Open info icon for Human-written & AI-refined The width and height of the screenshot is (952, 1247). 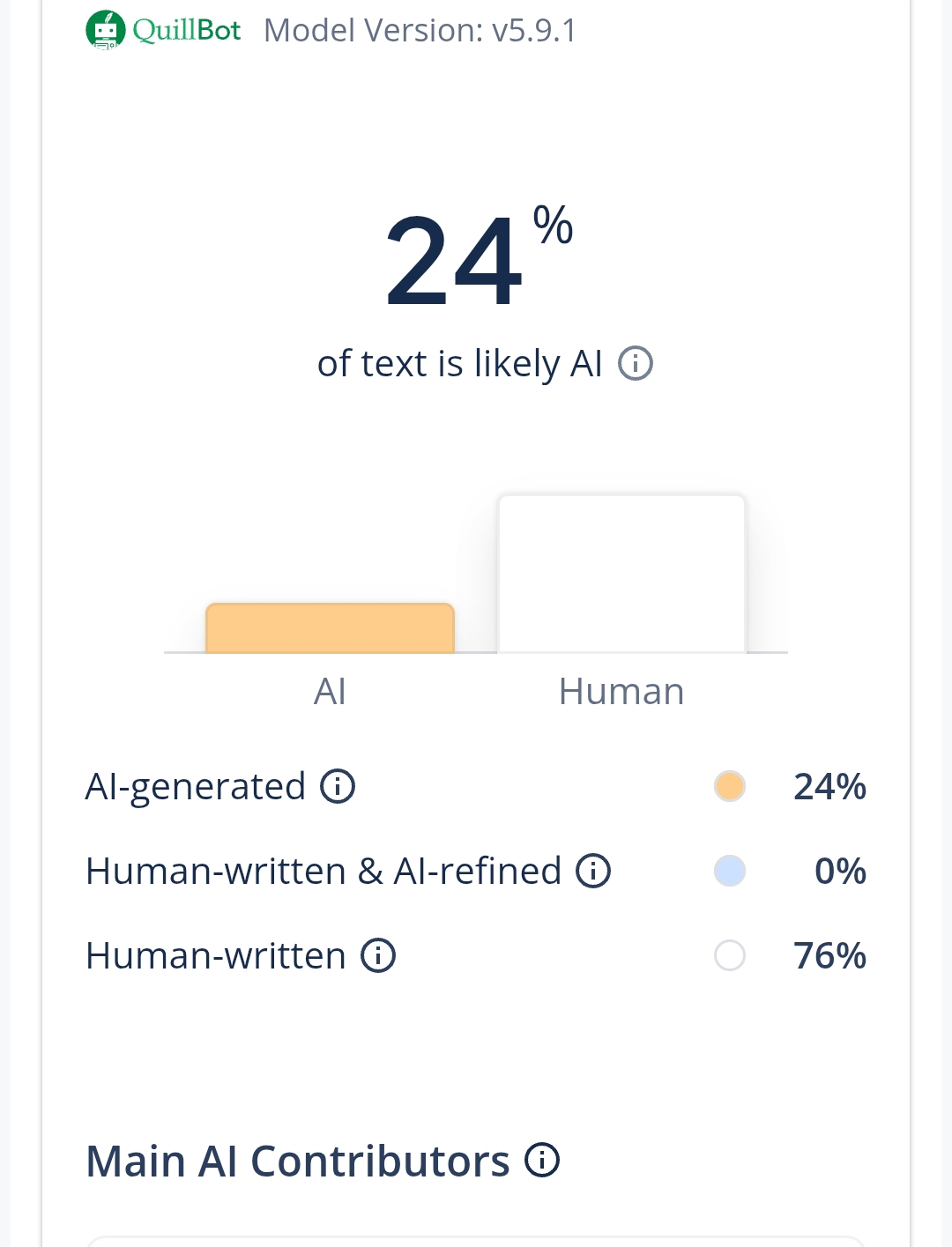pos(593,871)
